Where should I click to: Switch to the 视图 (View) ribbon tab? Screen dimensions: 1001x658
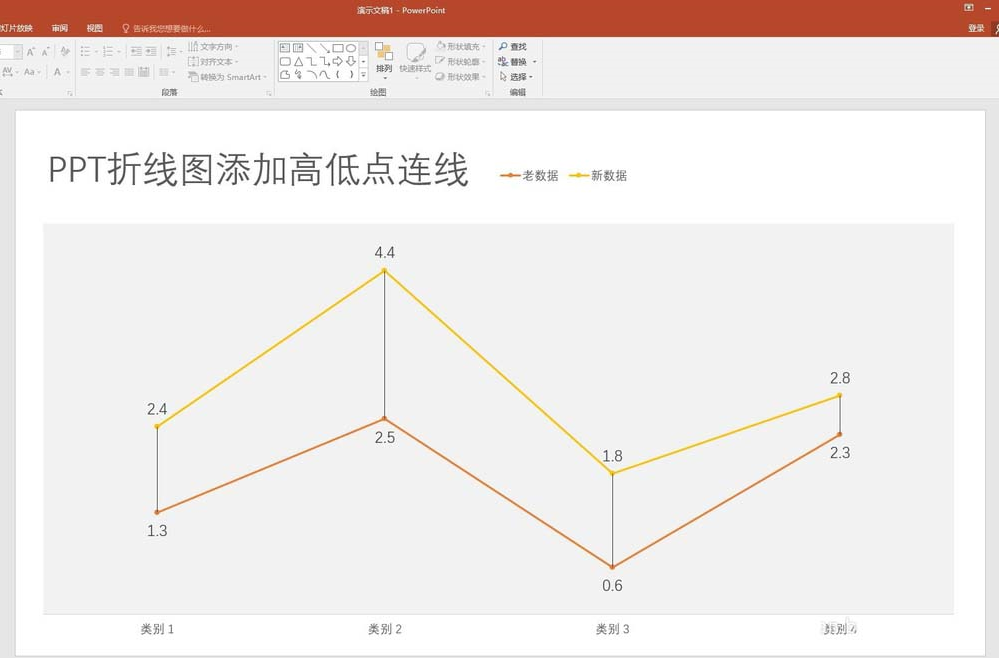[x=94, y=27]
